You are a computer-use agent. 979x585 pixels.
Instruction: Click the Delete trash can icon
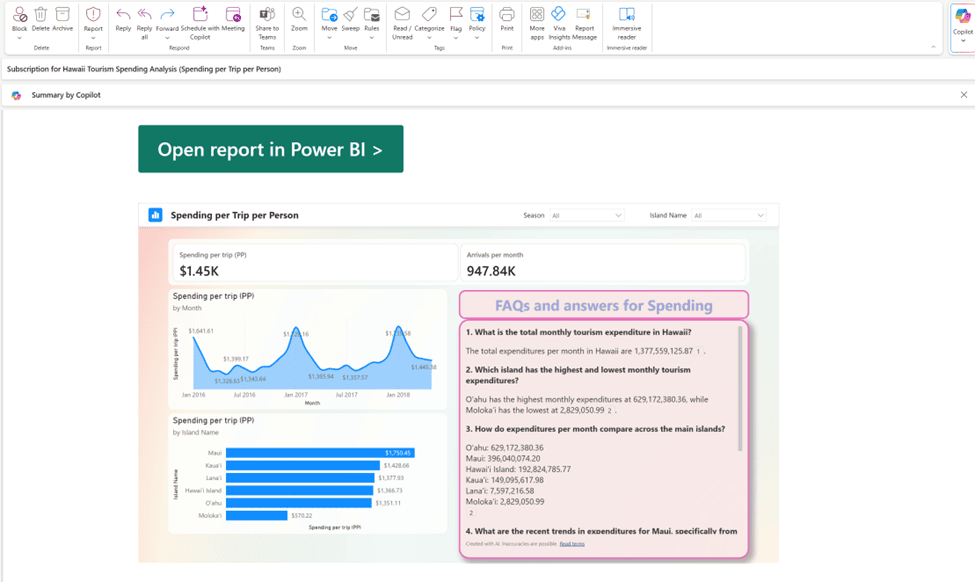[41, 15]
